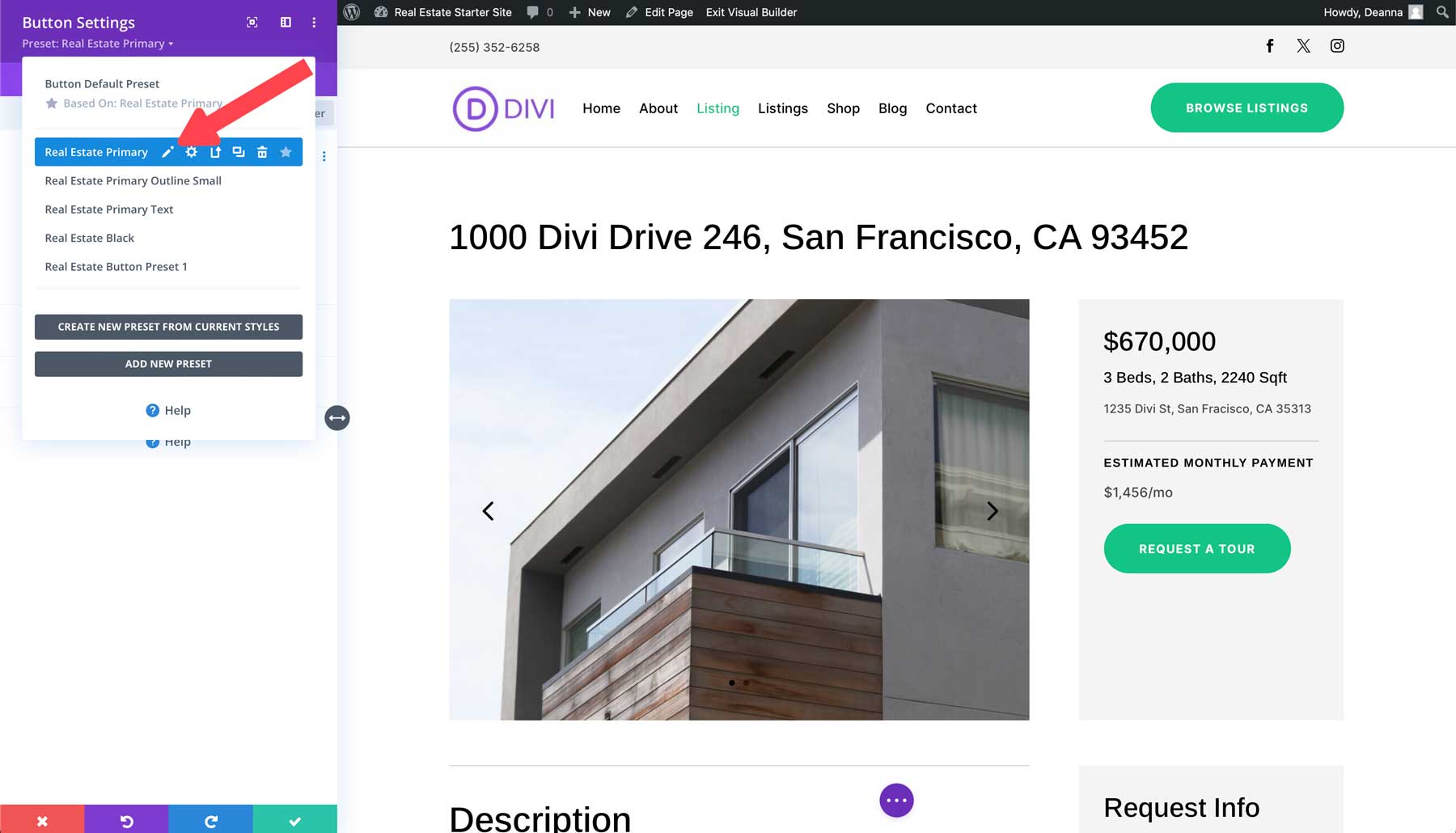Open the kebab menu in Button Settings header
Viewport: 1456px width, 833px height.
click(x=313, y=22)
